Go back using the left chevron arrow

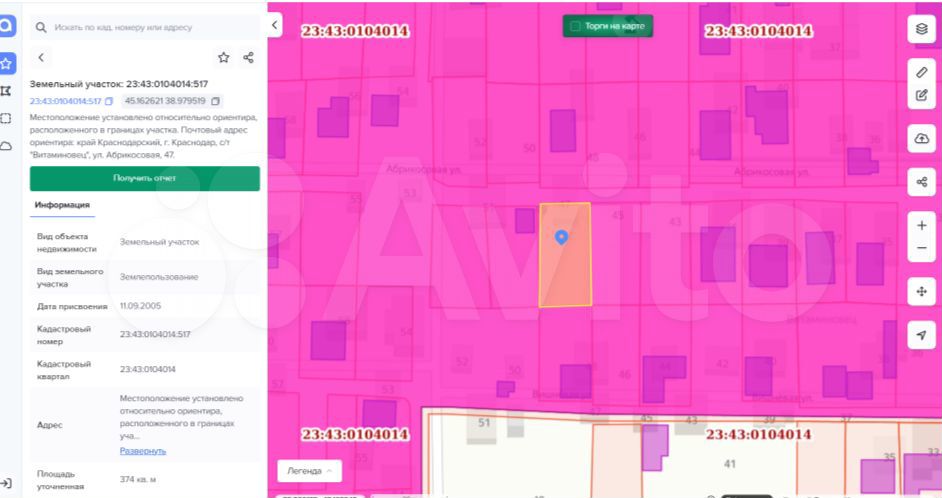41,58
